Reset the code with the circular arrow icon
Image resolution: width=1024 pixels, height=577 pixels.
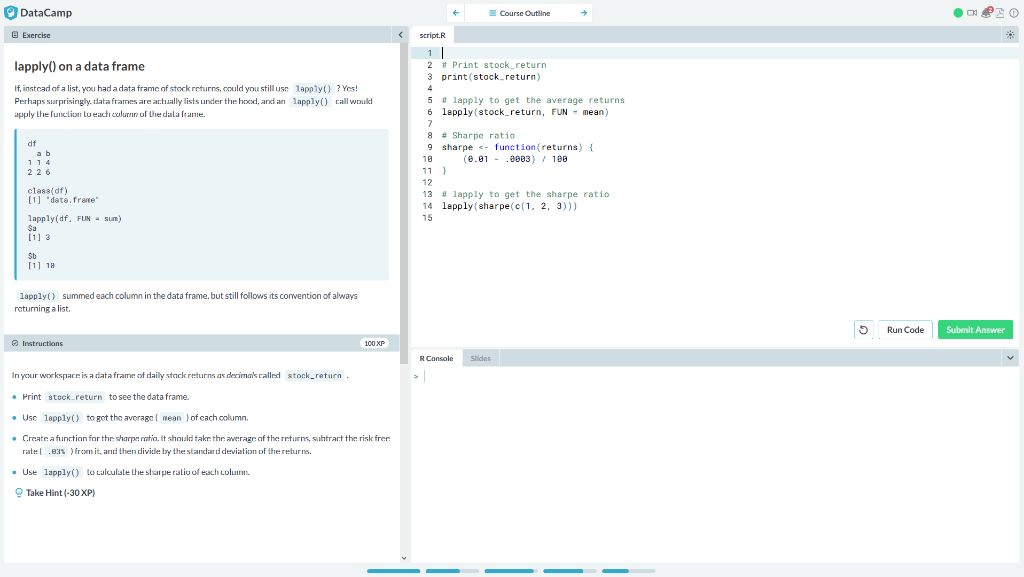pos(863,329)
